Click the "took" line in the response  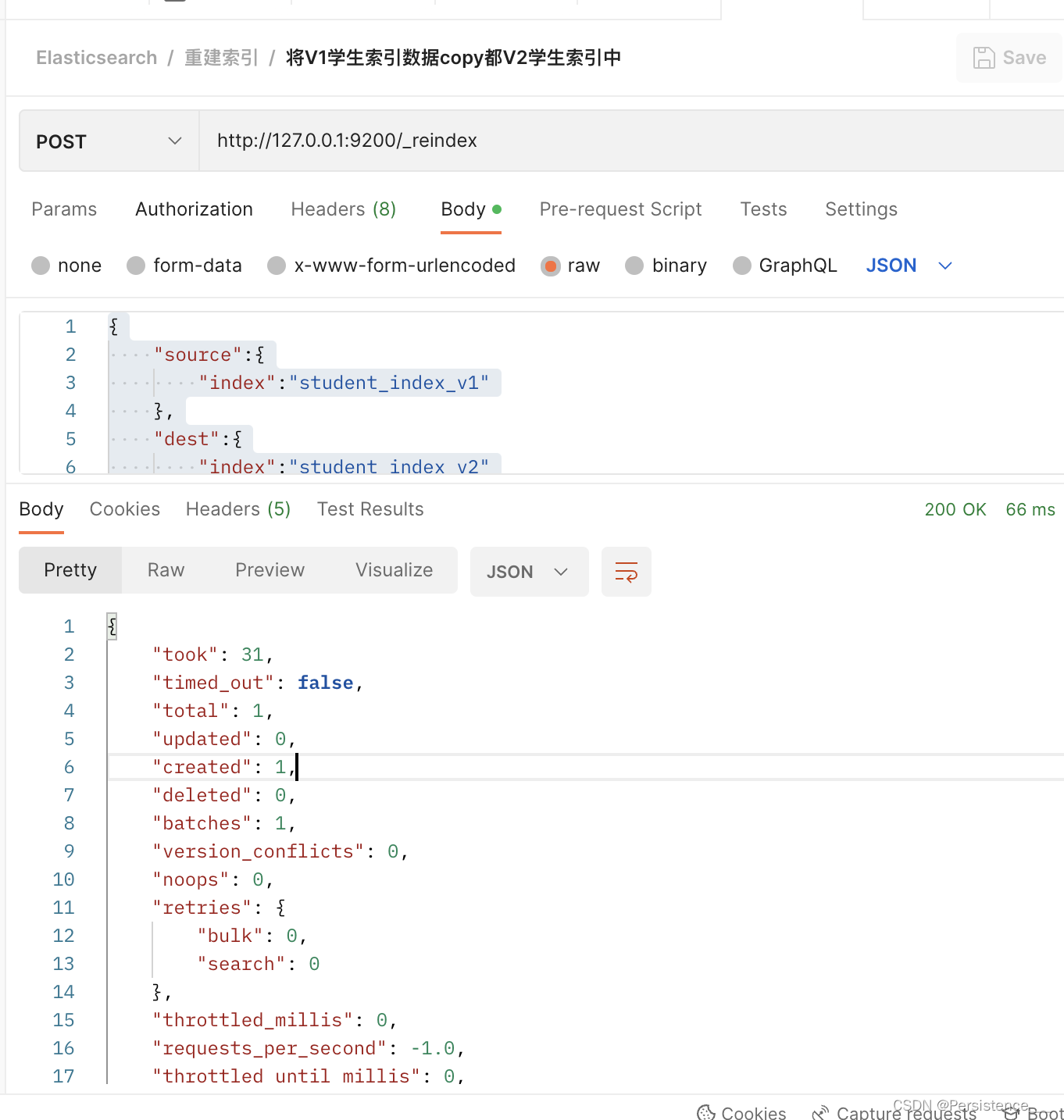click(212, 655)
